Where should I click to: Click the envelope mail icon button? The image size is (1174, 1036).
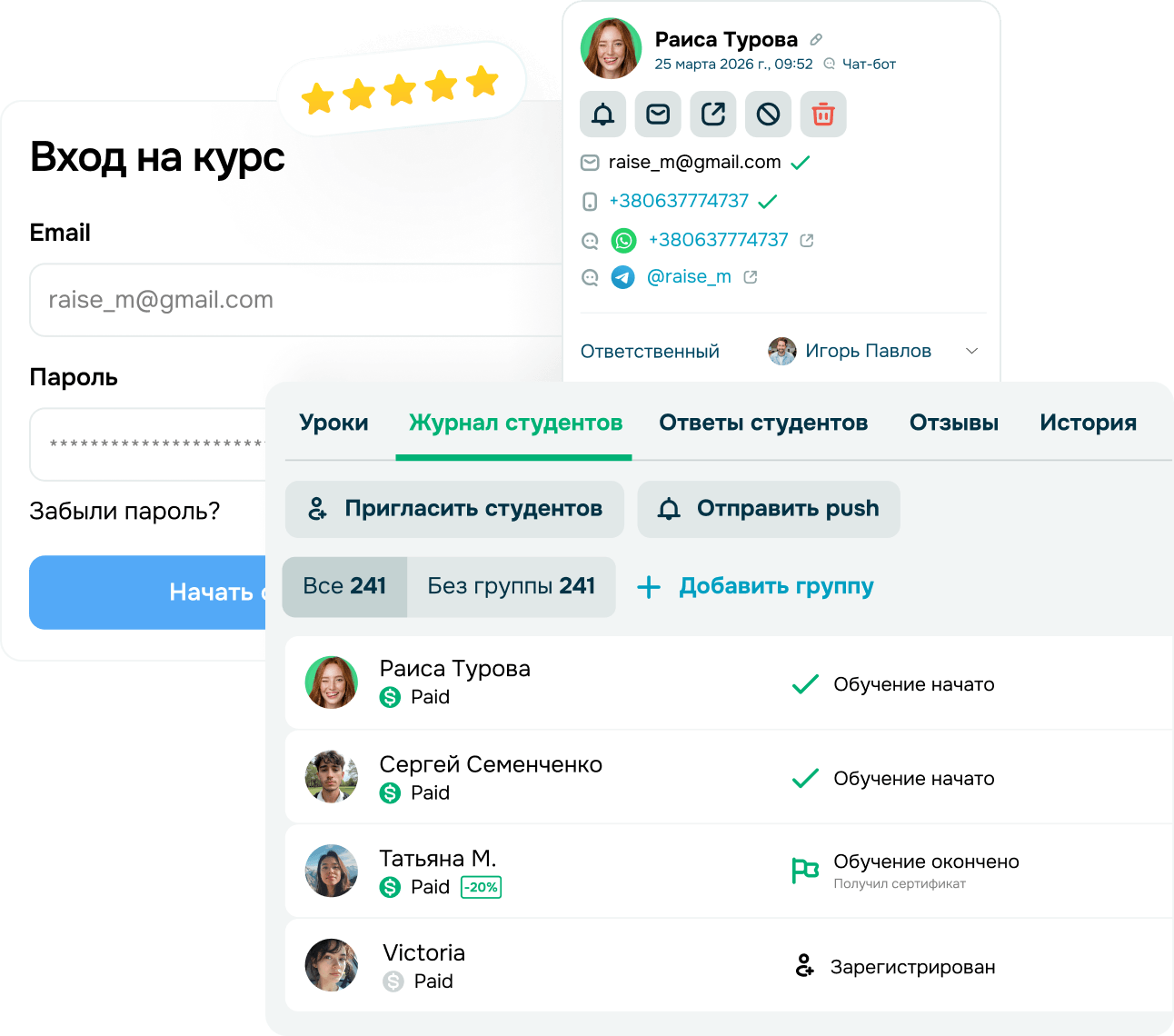tap(658, 115)
